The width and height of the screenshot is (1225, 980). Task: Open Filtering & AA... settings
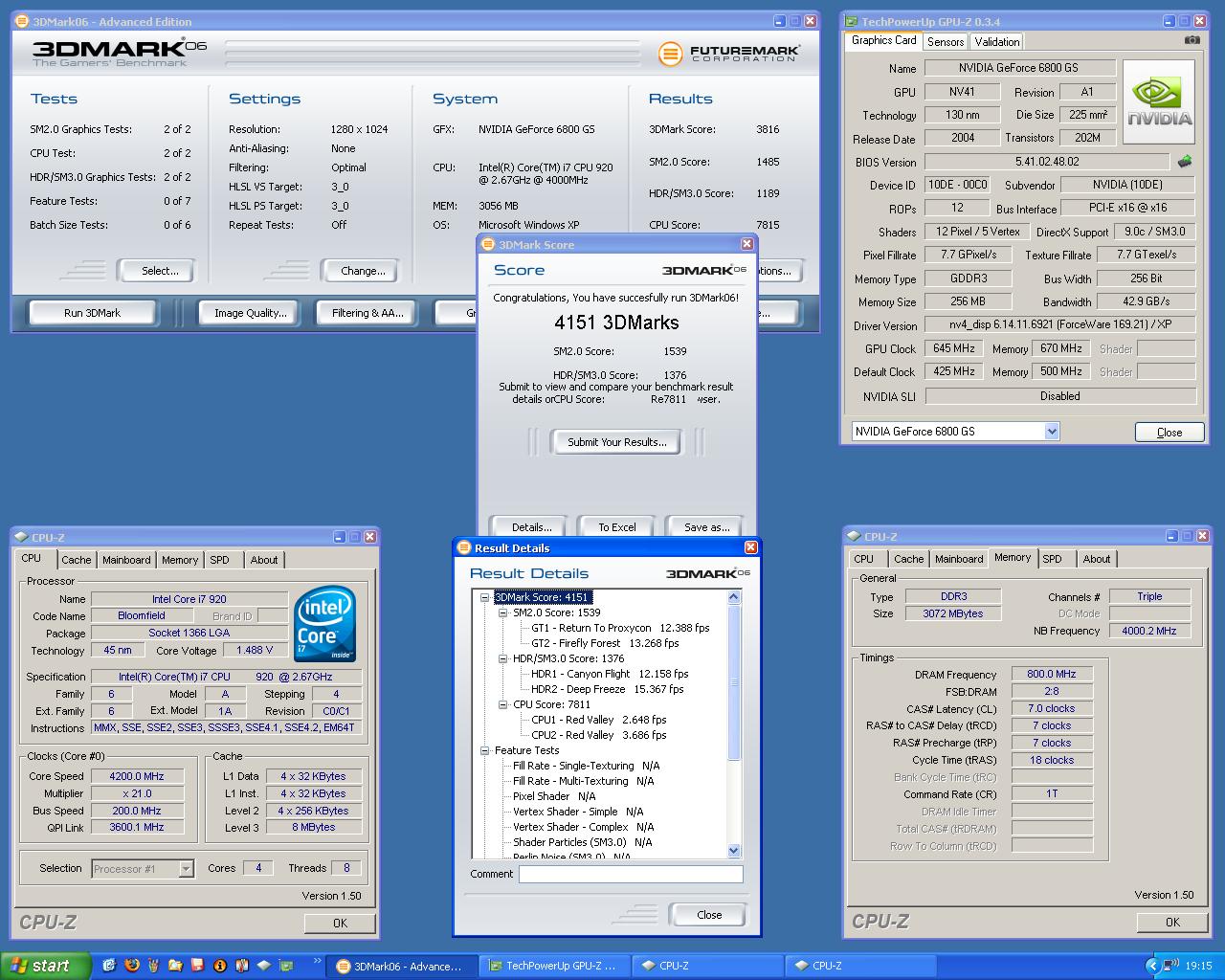[x=367, y=313]
